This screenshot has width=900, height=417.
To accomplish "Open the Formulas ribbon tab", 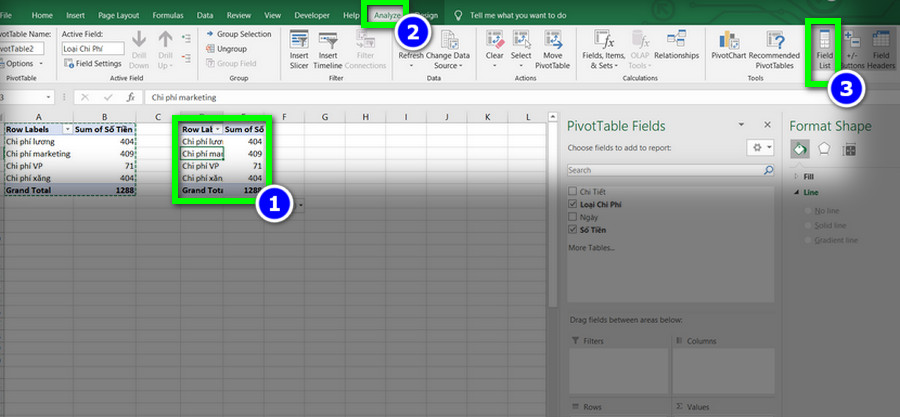I will click(168, 15).
